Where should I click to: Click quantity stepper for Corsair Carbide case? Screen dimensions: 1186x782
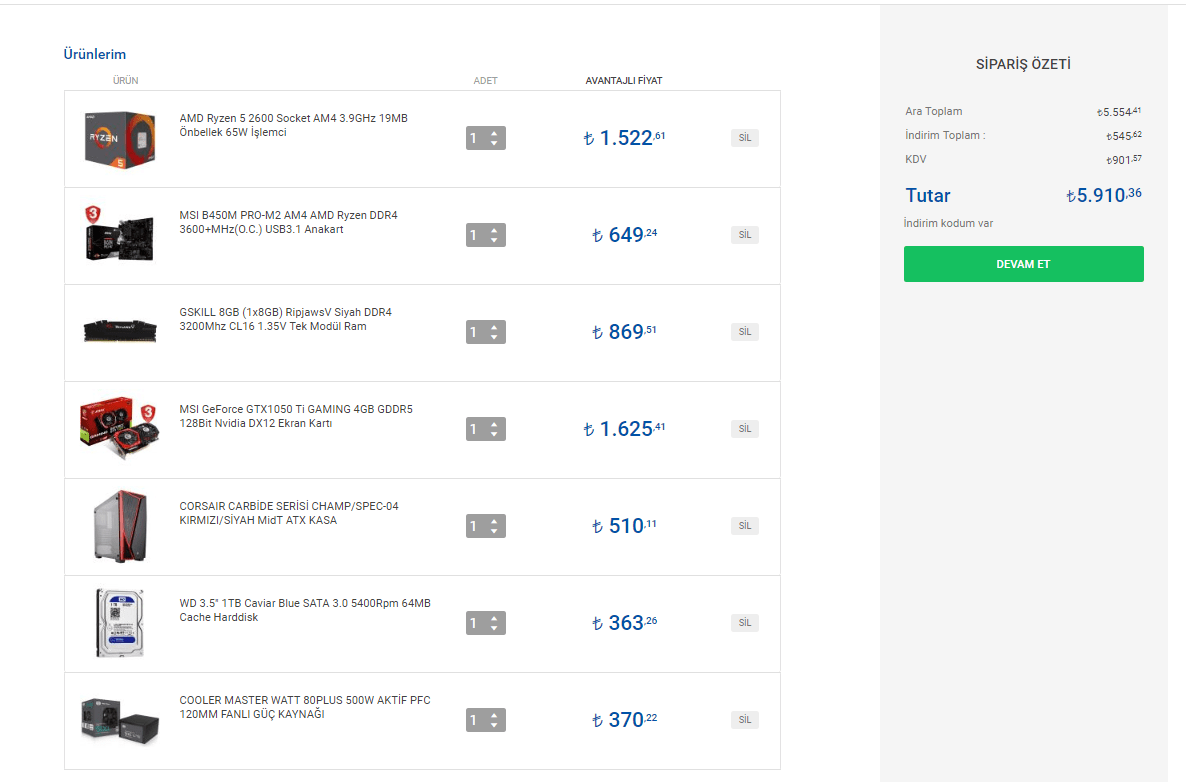pos(486,526)
